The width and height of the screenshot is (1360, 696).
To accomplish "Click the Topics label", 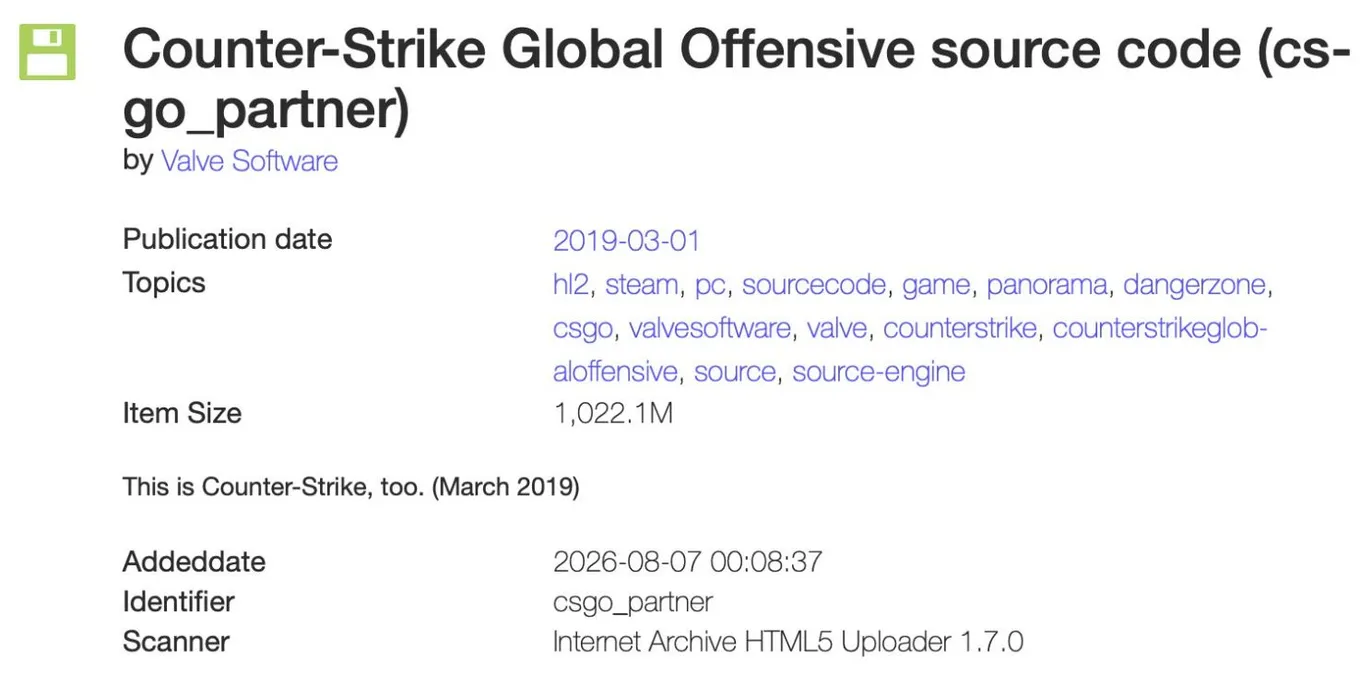I will (x=164, y=283).
